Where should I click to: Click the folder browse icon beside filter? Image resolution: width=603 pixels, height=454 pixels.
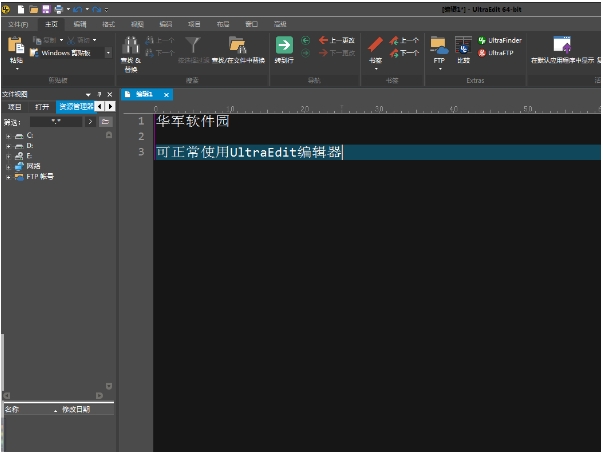click(105, 122)
